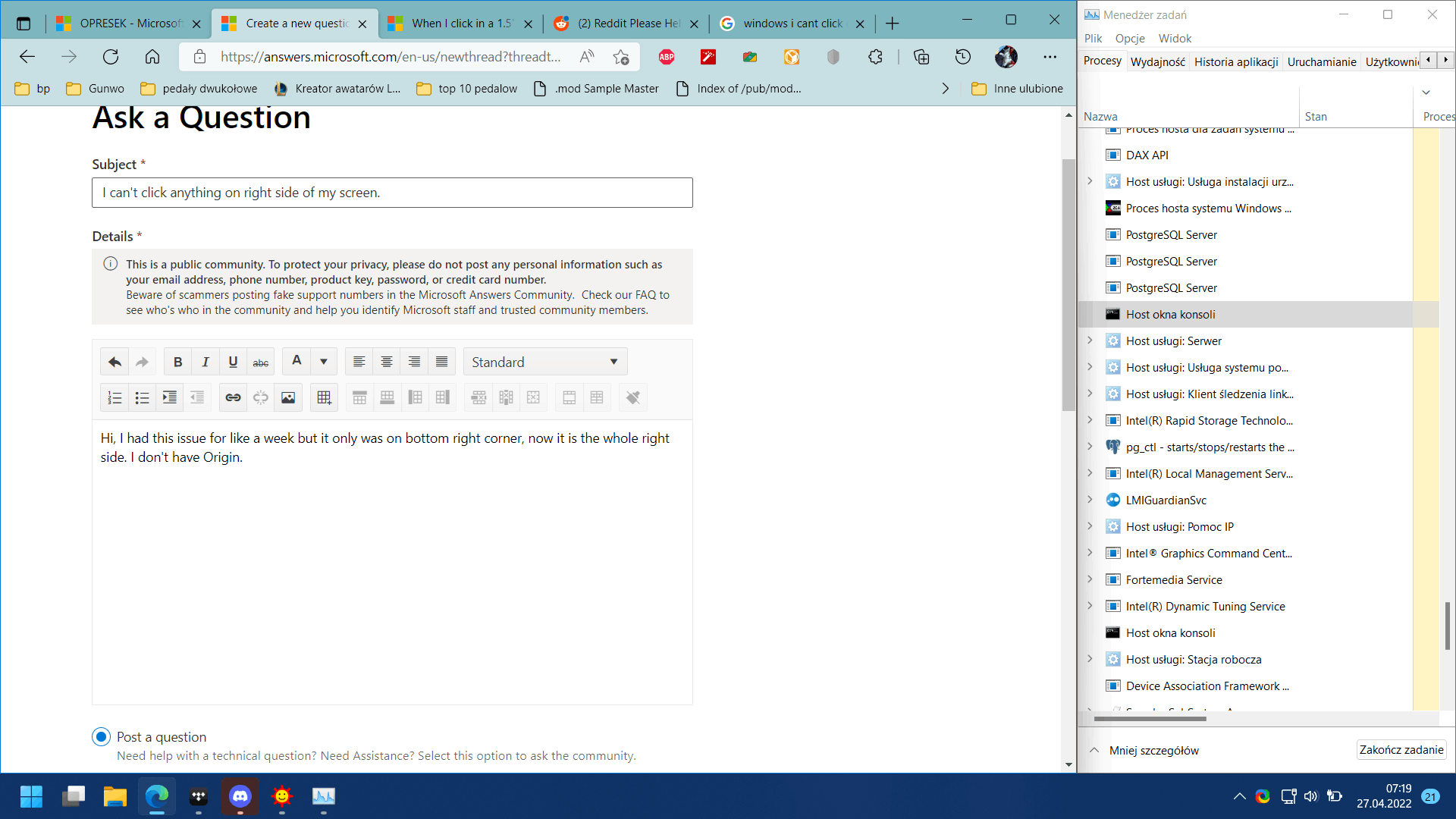1456x819 pixels.
Task: Open Discord from the taskbar
Action: (240, 796)
